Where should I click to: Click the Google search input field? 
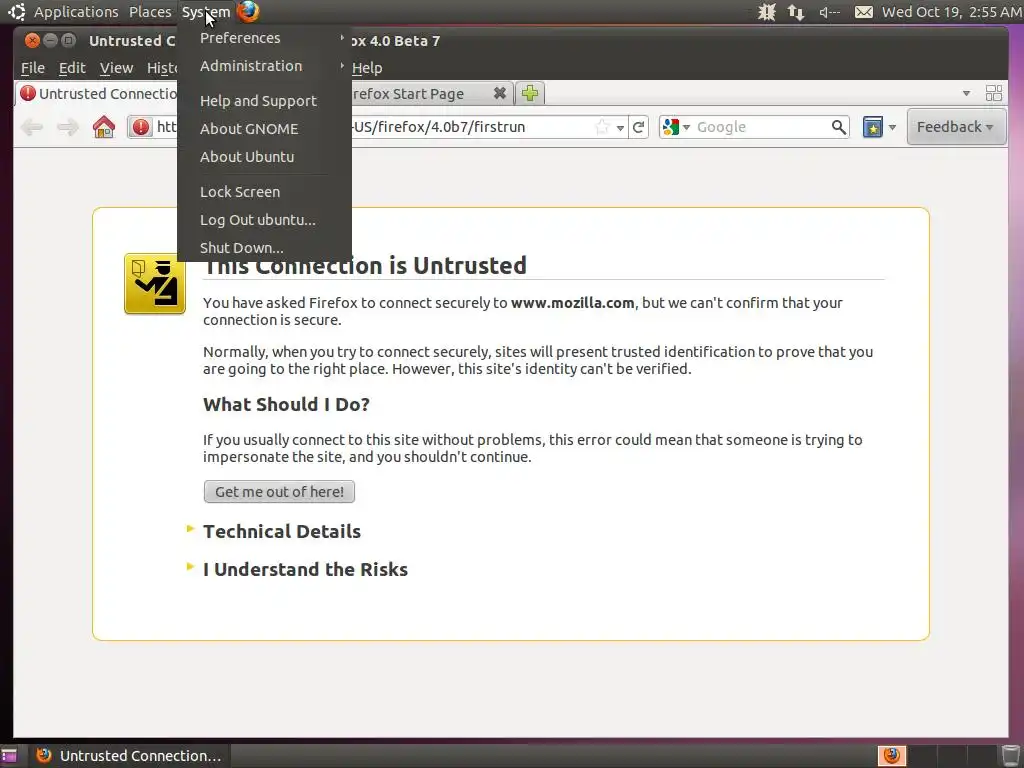point(762,127)
